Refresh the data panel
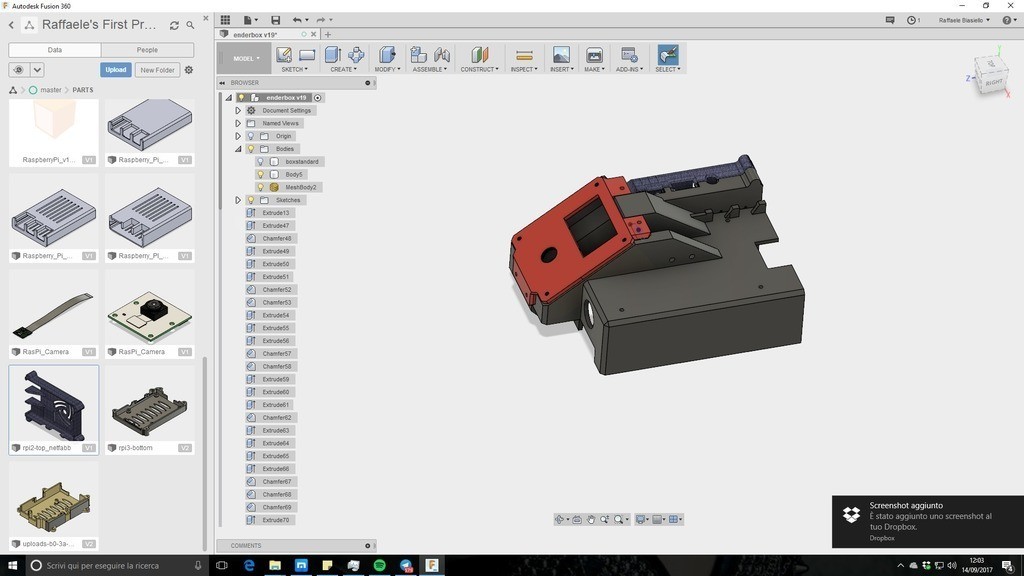Image resolution: width=1024 pixels, height=576 pixels. (x=174, y=25)
